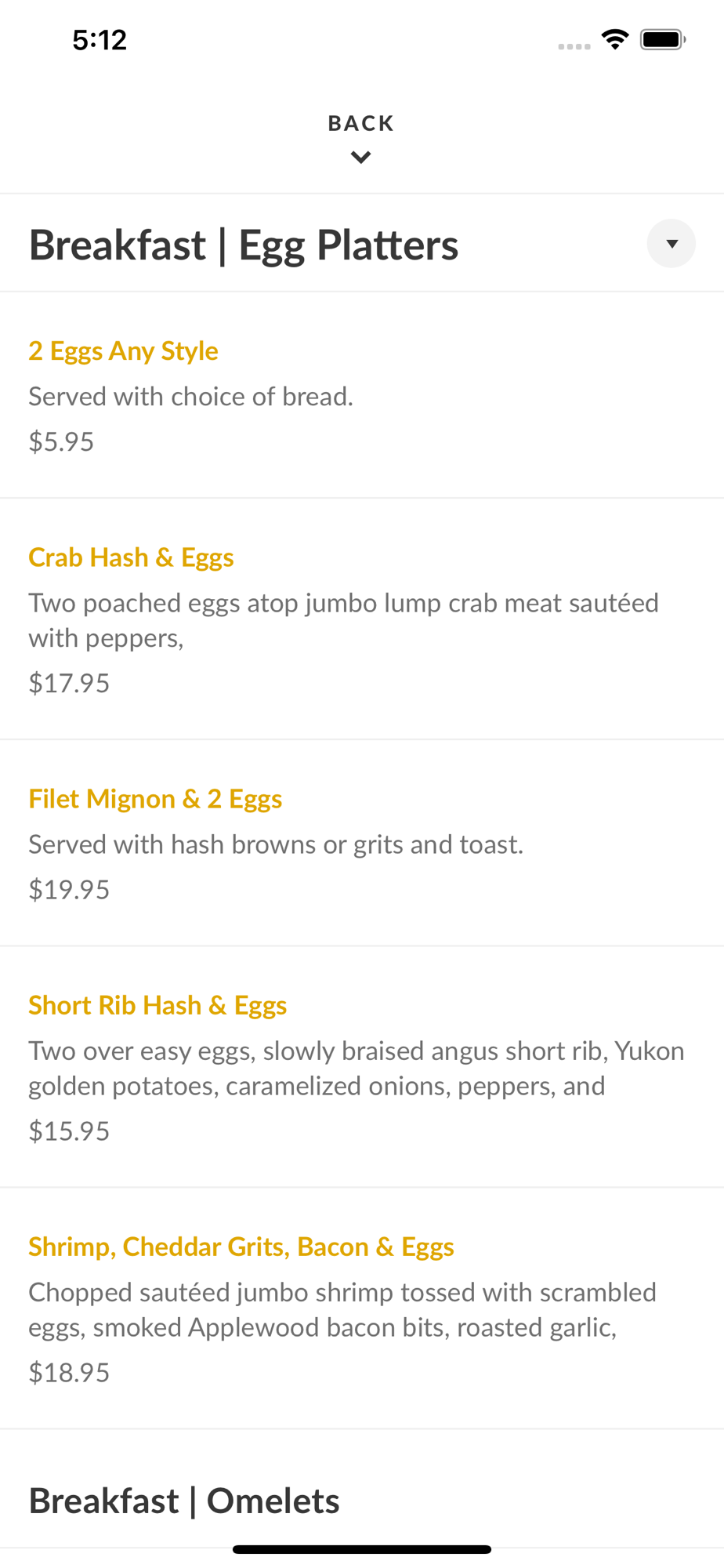Tap the Wi-Fi status icon
This screenshot has height=1568, width=724.
[x=615, y=39]
